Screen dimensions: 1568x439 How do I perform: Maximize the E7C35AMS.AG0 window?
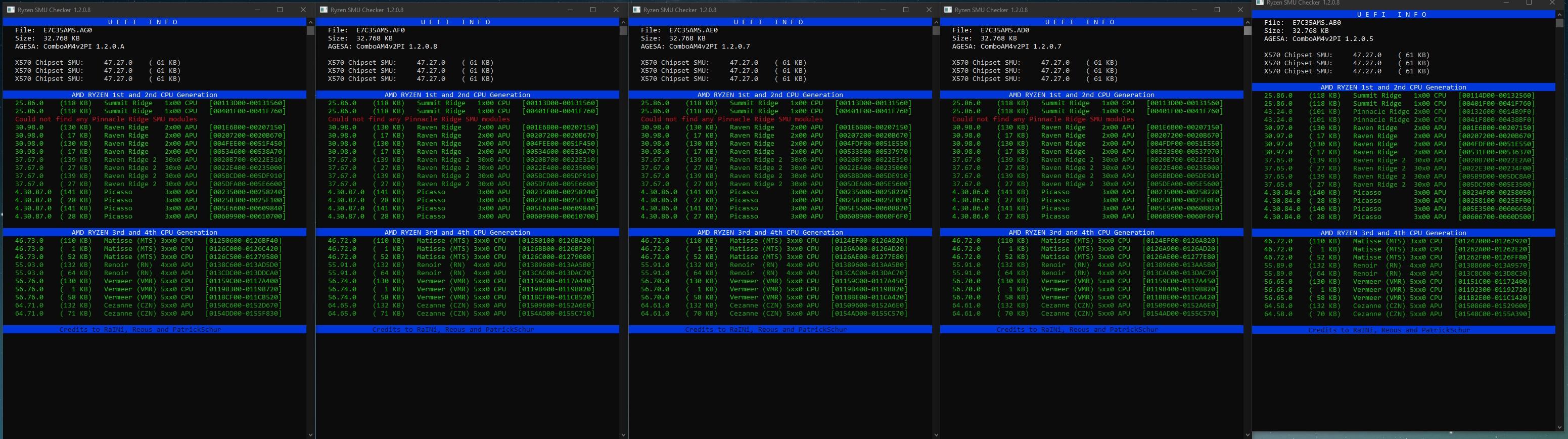[280, 10]
